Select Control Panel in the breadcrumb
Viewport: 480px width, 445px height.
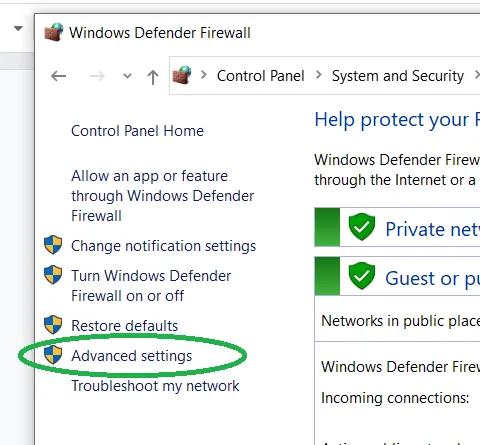[x=261, y=76]
